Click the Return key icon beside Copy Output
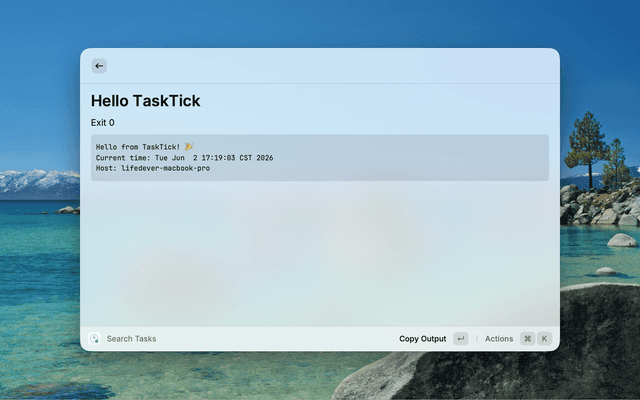The width and height of the screenshot is (640, 400). (x=460, y=338)
